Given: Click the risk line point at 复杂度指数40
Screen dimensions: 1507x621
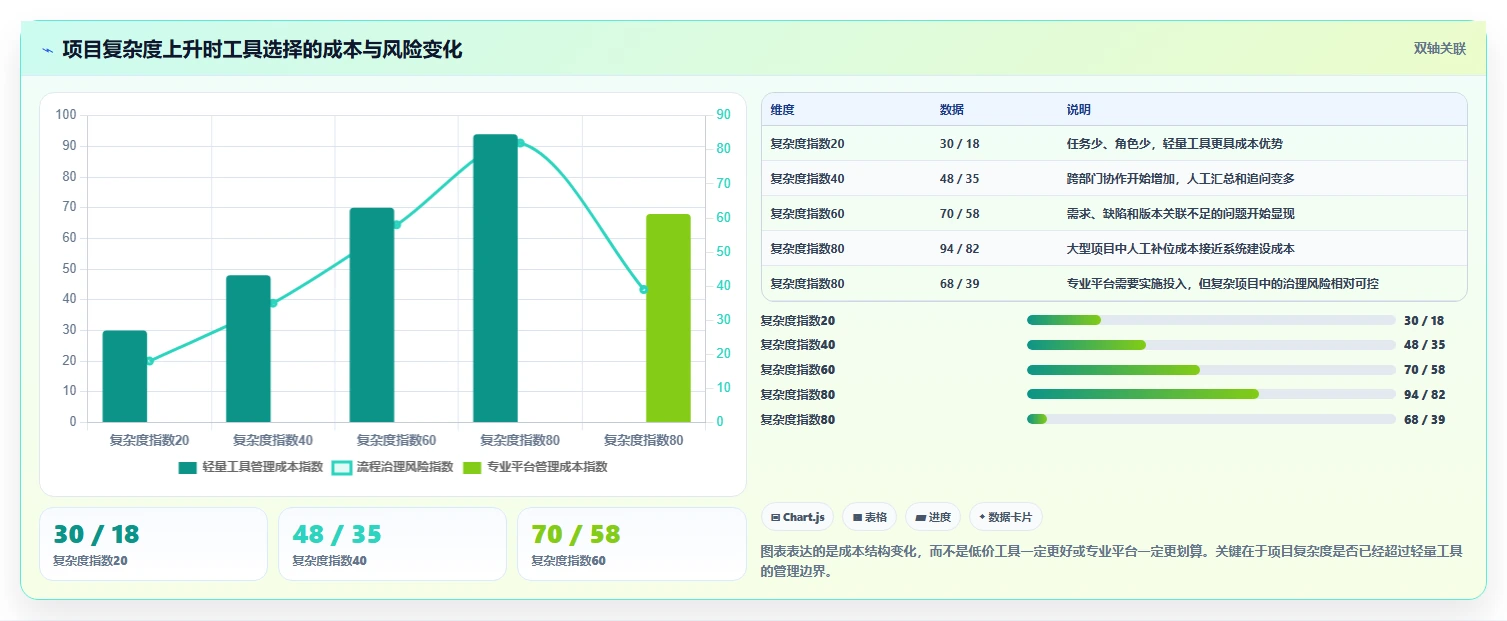Looking at the screenshot, I should [x=273, y=303].
